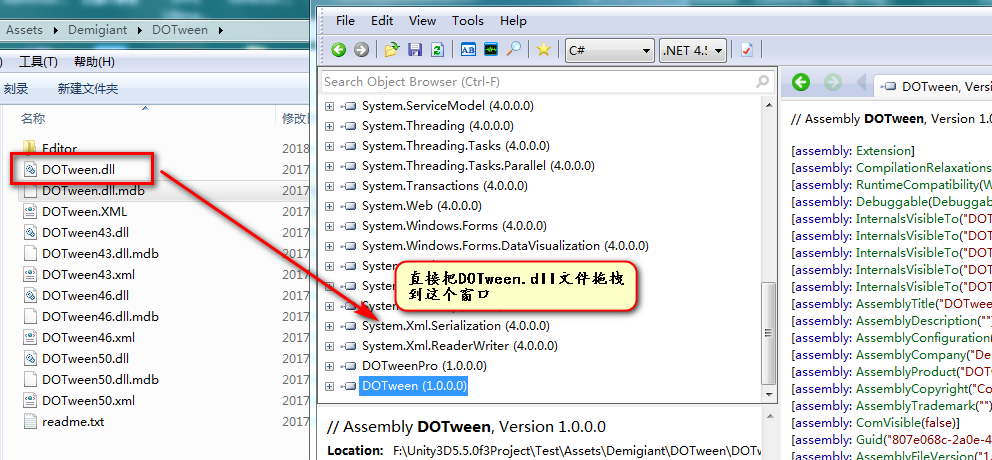Open the View menu
The height and width of the screenshot is (460, 992).
tap(423, 21)
